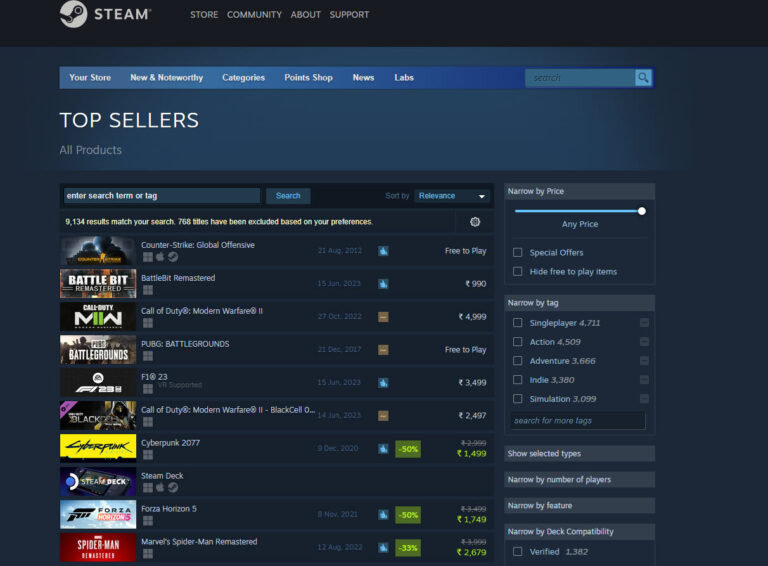This screenshot has height=566, width=768.
Task: Click SteamOS platform icon under Counter-Strike
Action: (173, 257)
